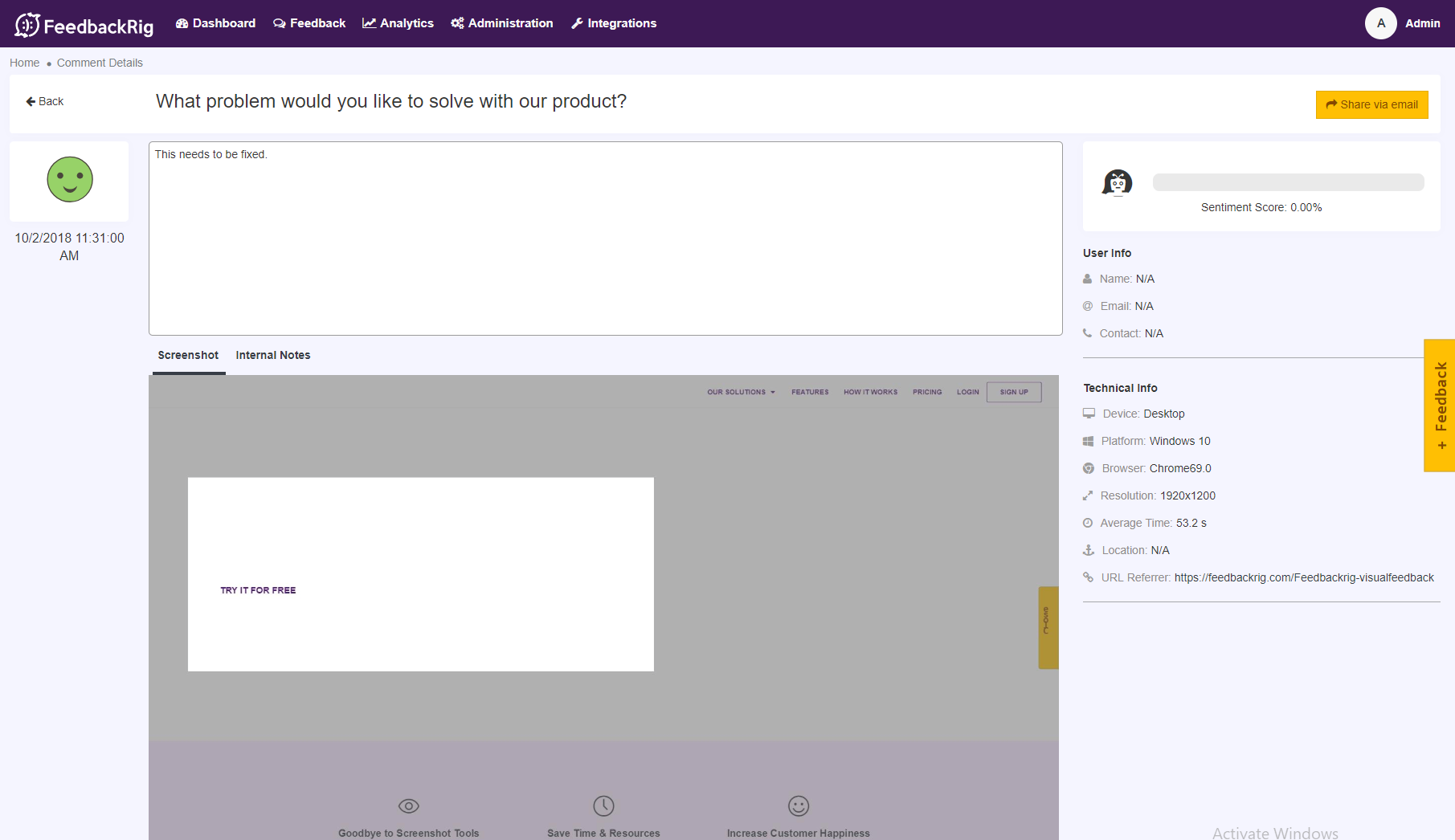The height and width of the screenshot is (840, 1455).
Task: Click the Feedback chat bubbles icon
Action: (x=279, y=23)
